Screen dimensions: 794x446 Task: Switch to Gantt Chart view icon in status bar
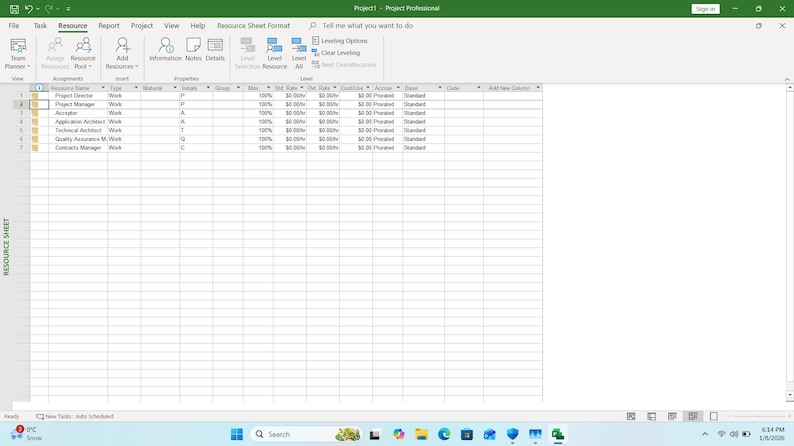[x=631, y=417]
